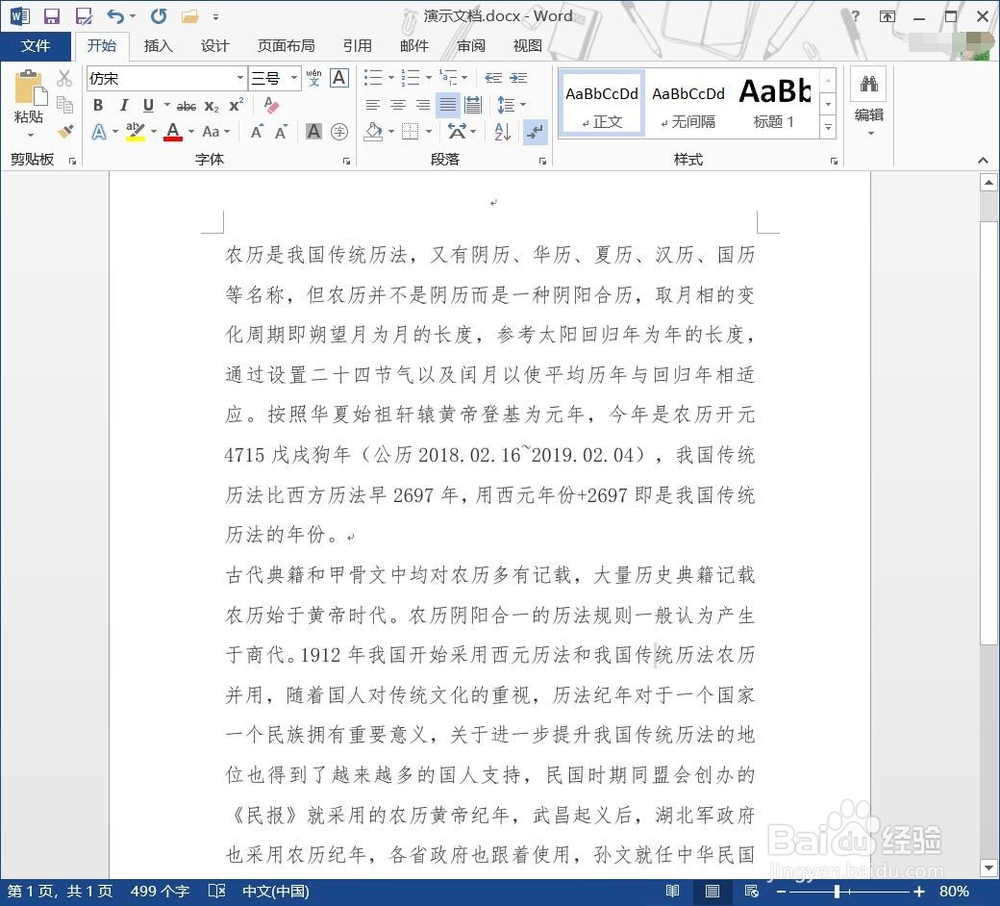Select Center paragraph alignment

click(x=398, y=105)
